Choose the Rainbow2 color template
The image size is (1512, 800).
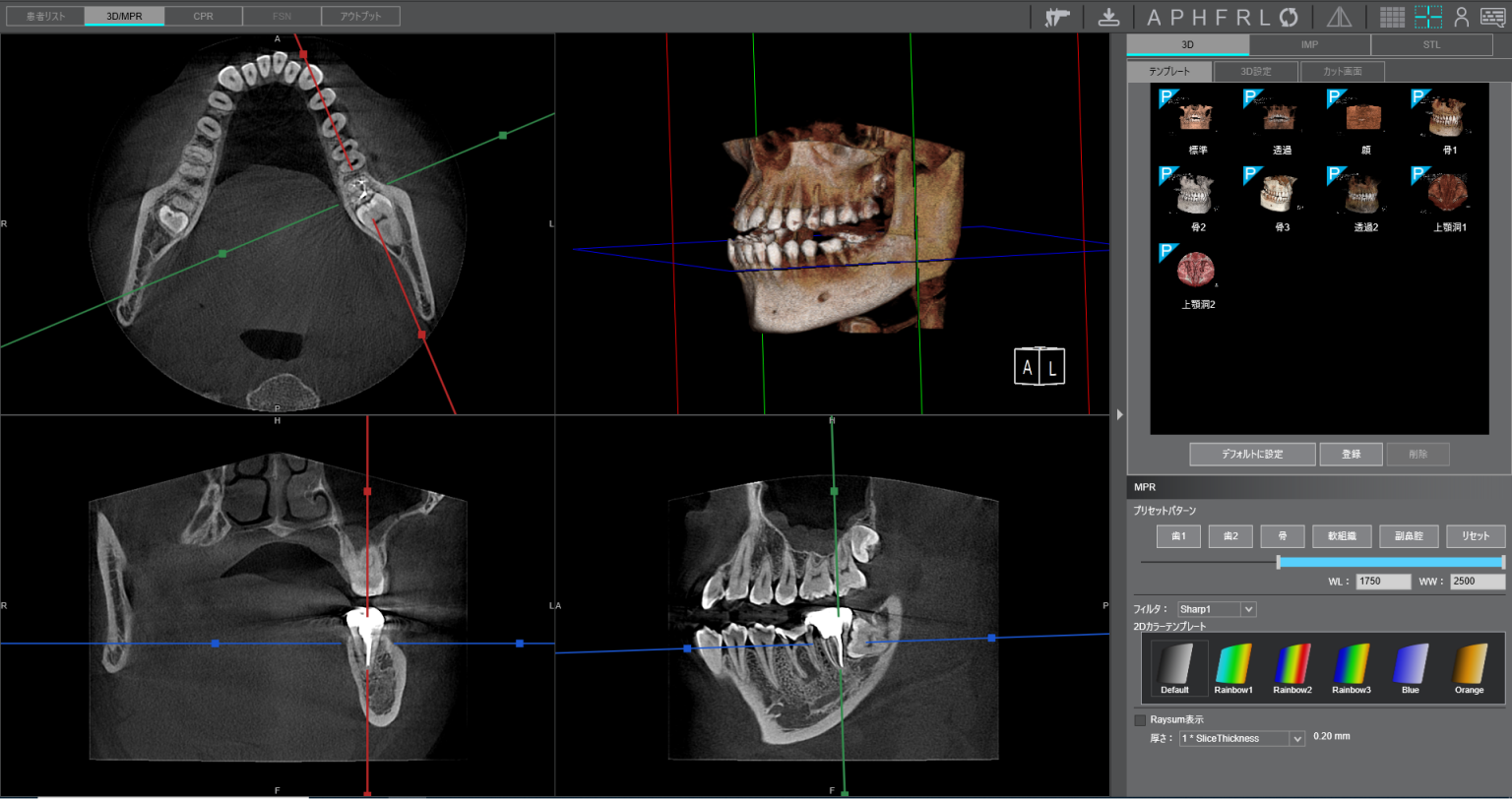1292,669
